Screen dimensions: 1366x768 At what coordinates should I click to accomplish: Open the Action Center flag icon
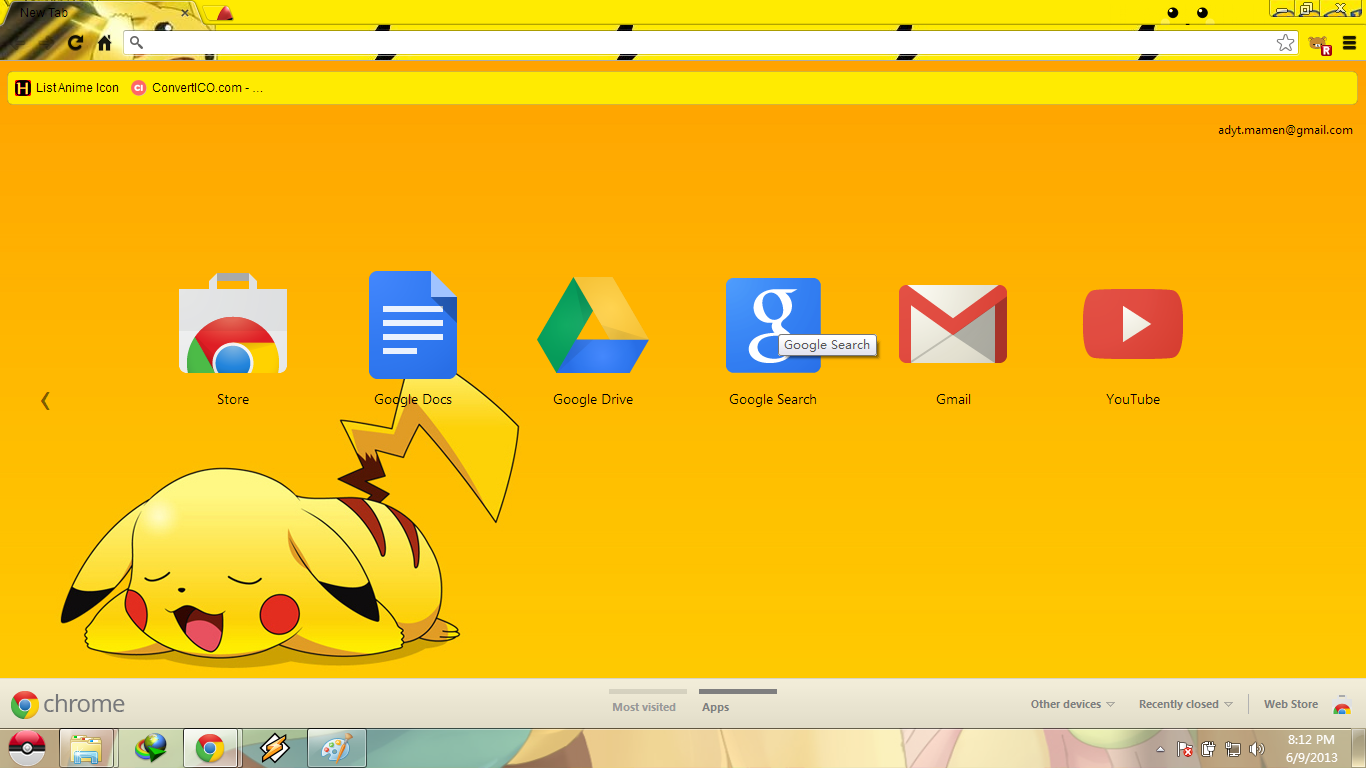point(1185,749)
